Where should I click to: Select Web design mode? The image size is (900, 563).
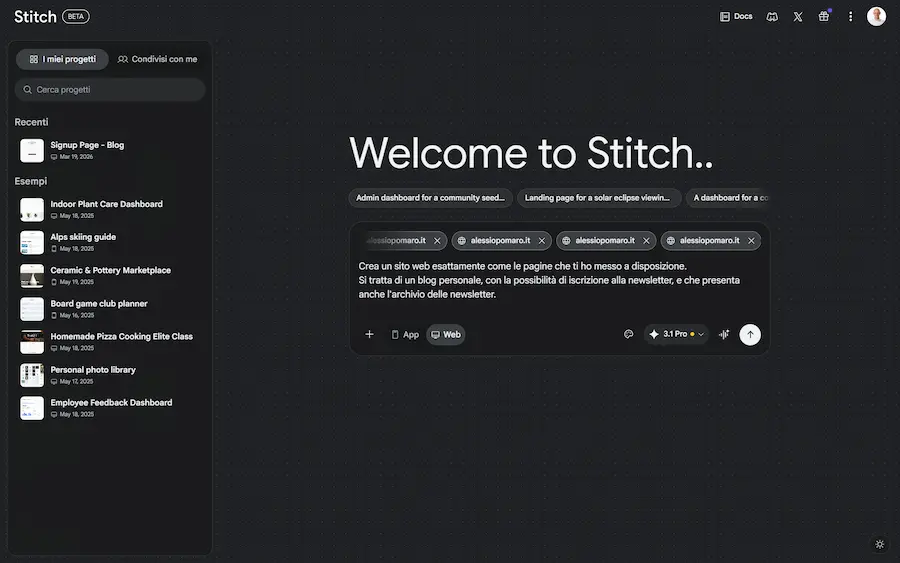click(446, 334)
